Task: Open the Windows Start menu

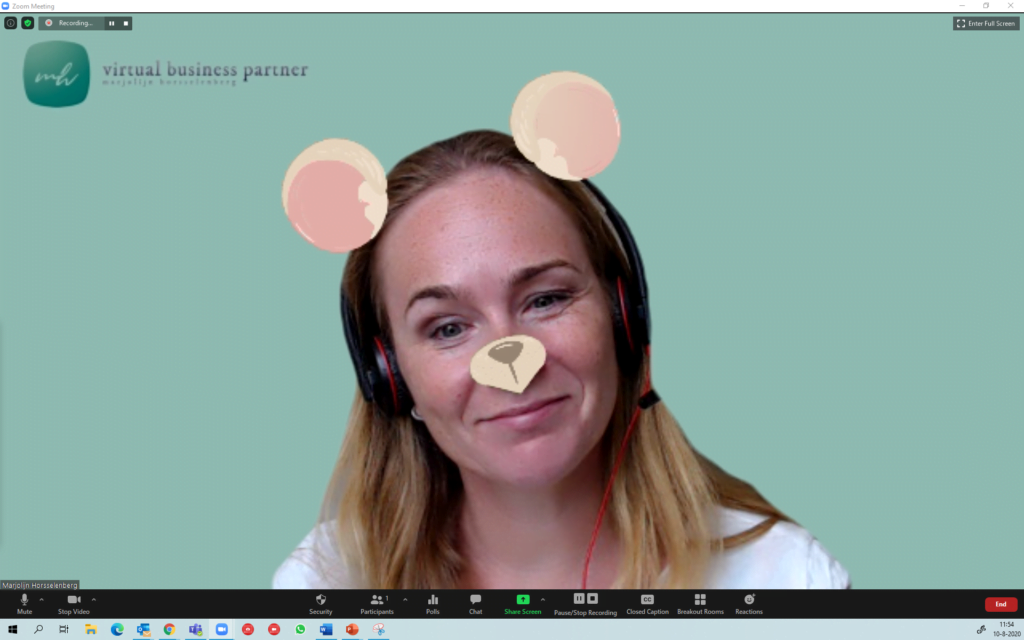Action: coord(13,630)
